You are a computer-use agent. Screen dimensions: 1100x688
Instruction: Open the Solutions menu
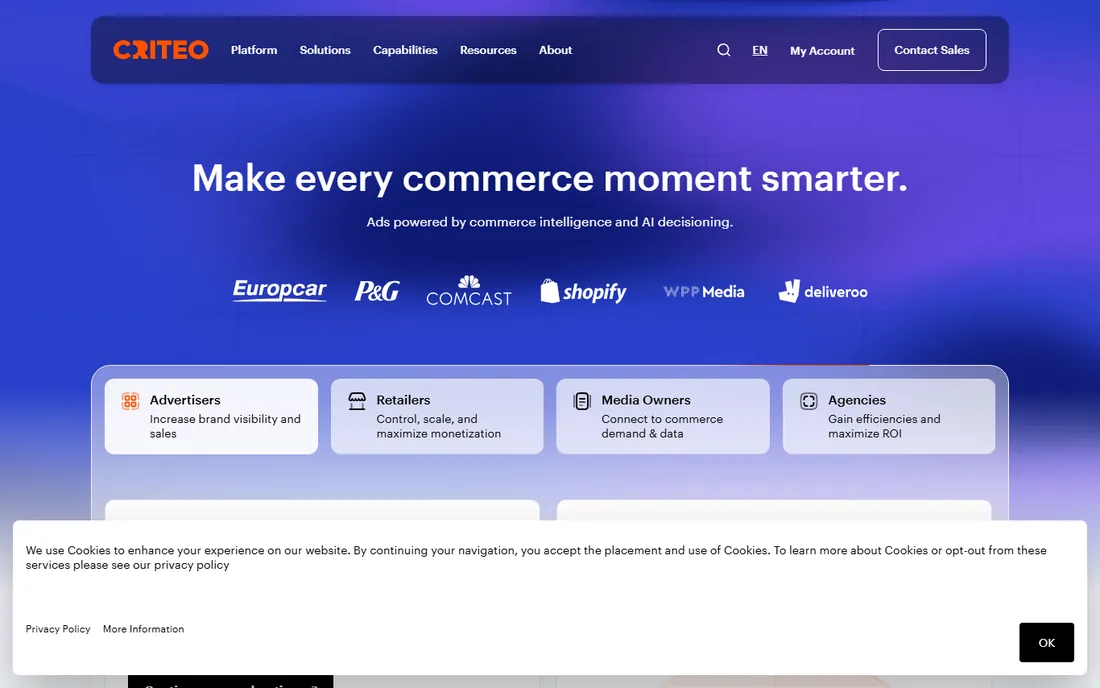(325, 50)
